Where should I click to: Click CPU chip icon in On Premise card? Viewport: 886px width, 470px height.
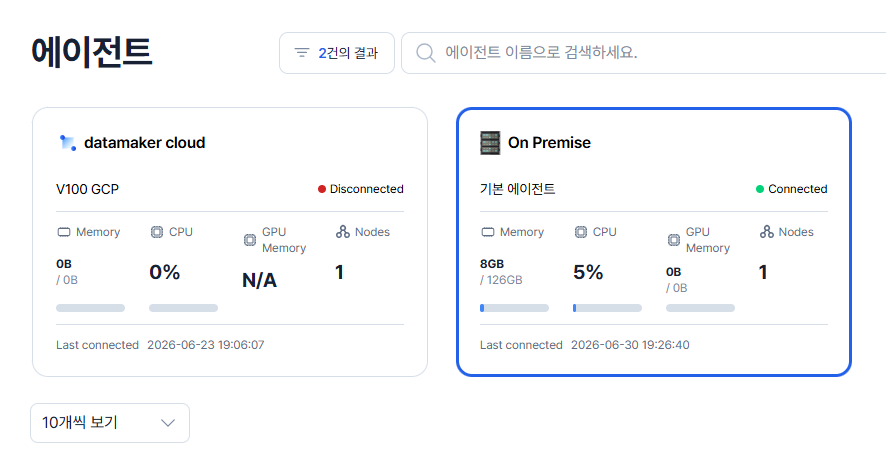point(580,232)
